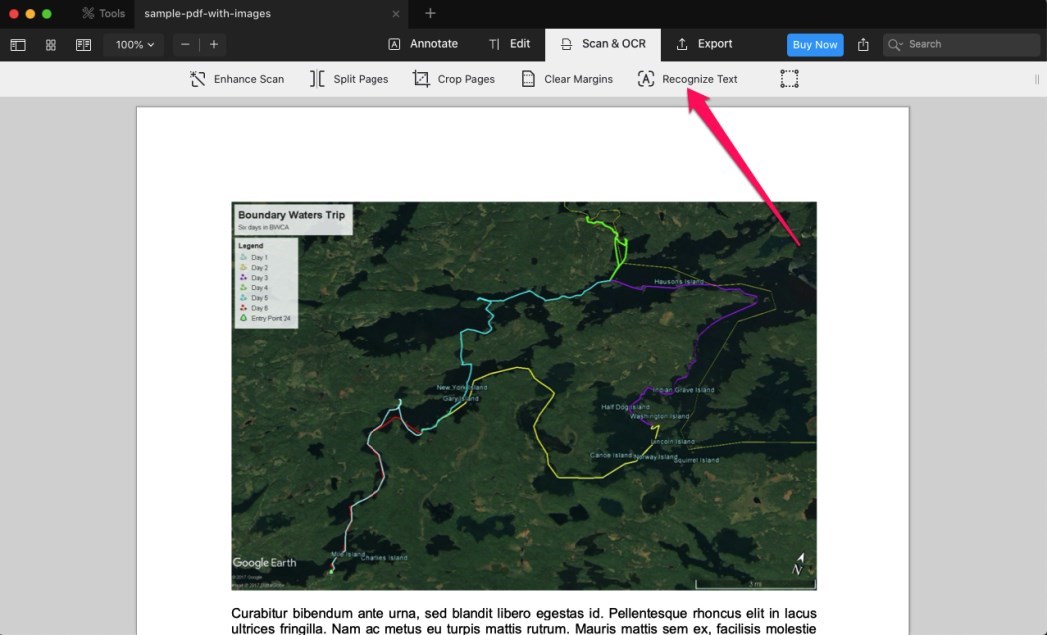Open a new tab with the plus
1047x635 pixels.
[430, 14]
